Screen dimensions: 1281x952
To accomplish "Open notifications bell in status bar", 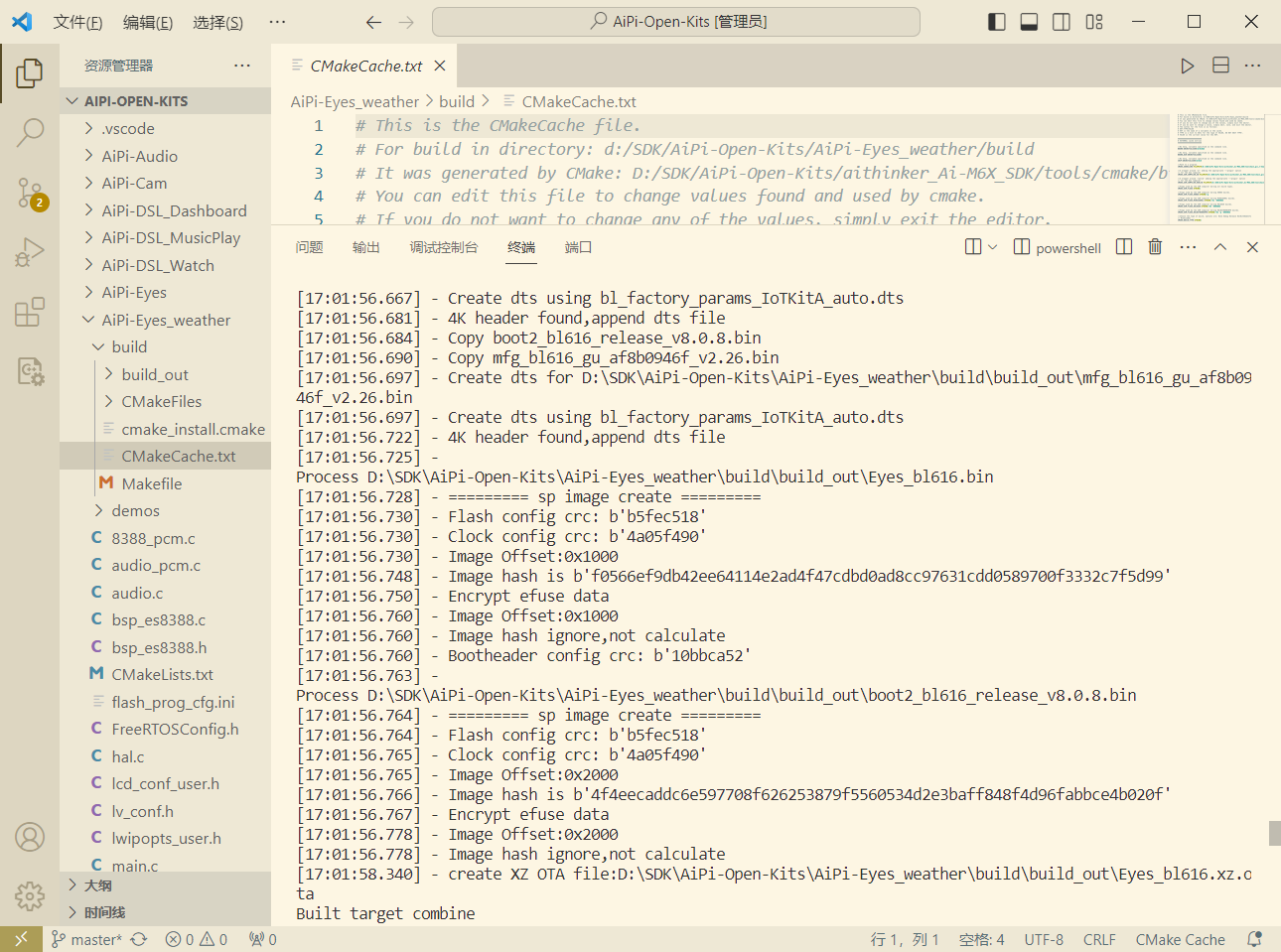I will [x=1255, y=939].
